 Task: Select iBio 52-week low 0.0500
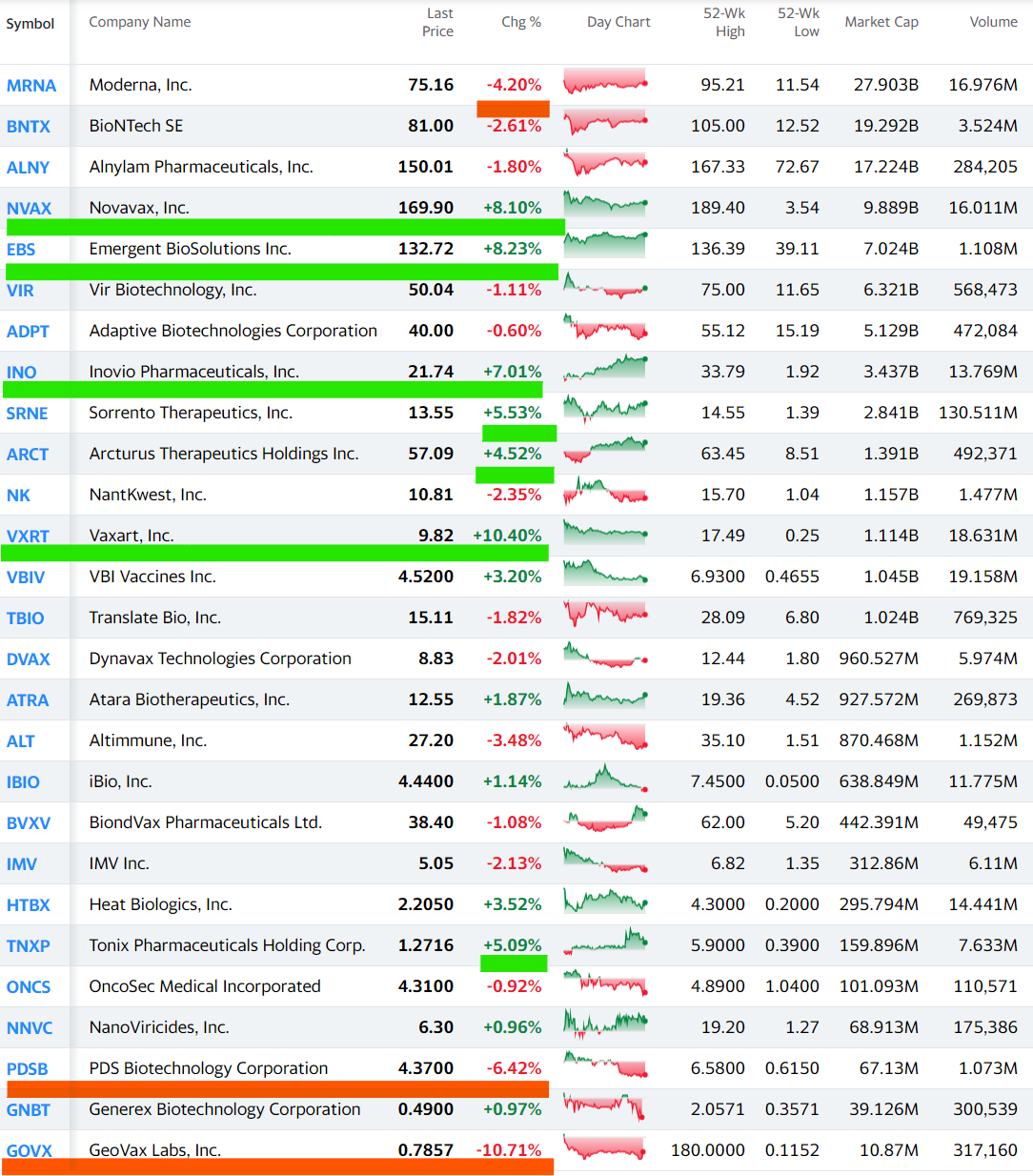pos(792,781)
